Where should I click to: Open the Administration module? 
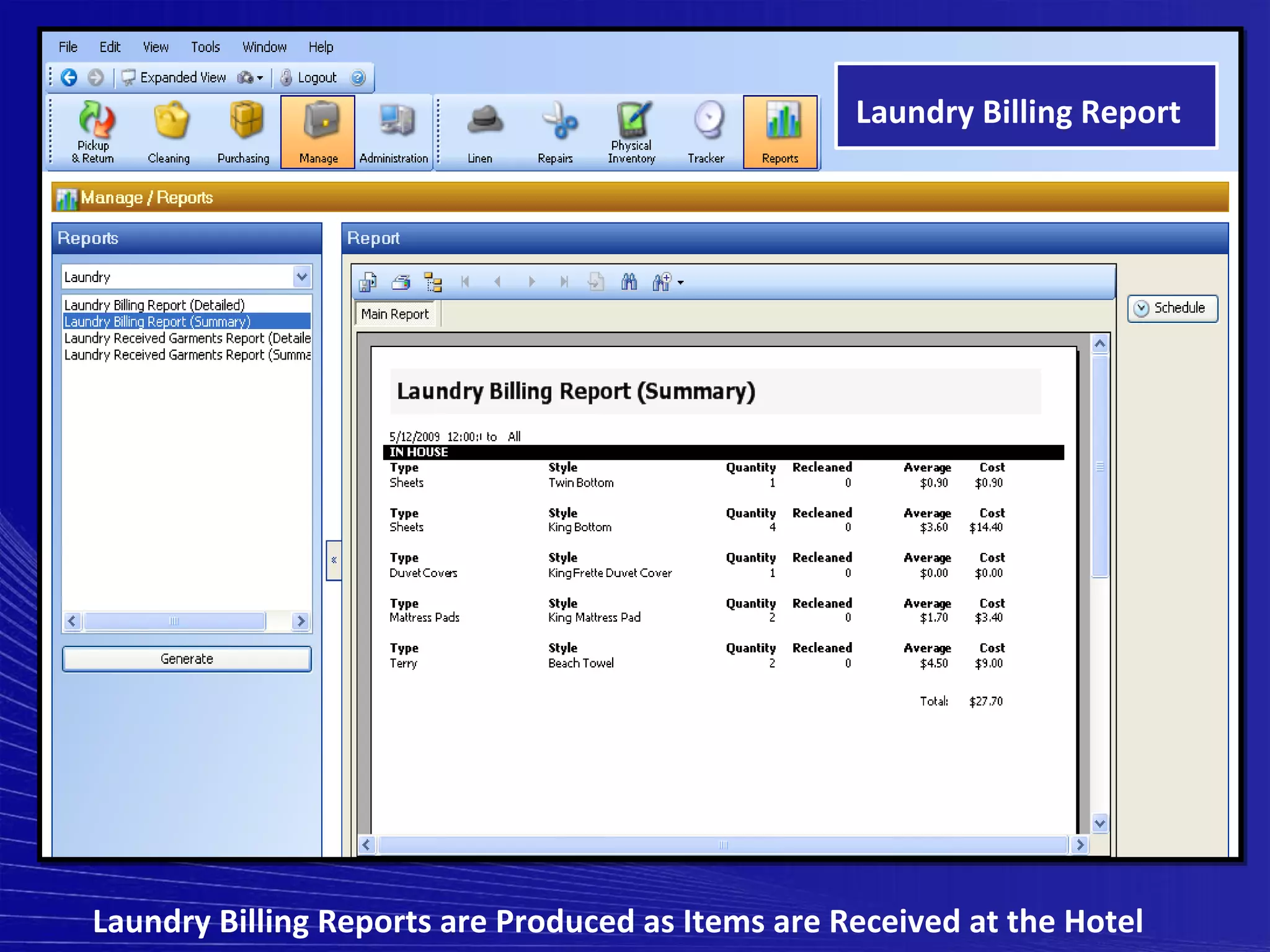[394, 132]
